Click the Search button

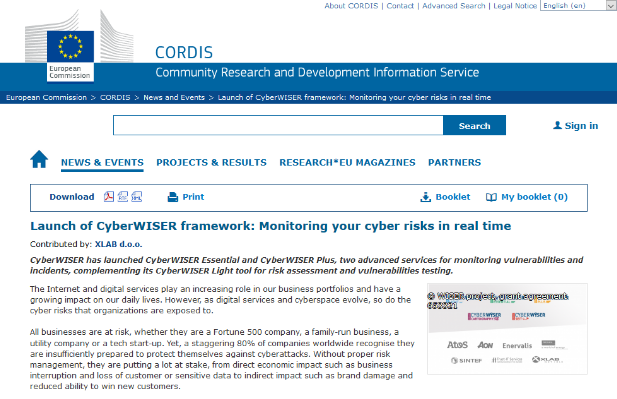[475, 125]
